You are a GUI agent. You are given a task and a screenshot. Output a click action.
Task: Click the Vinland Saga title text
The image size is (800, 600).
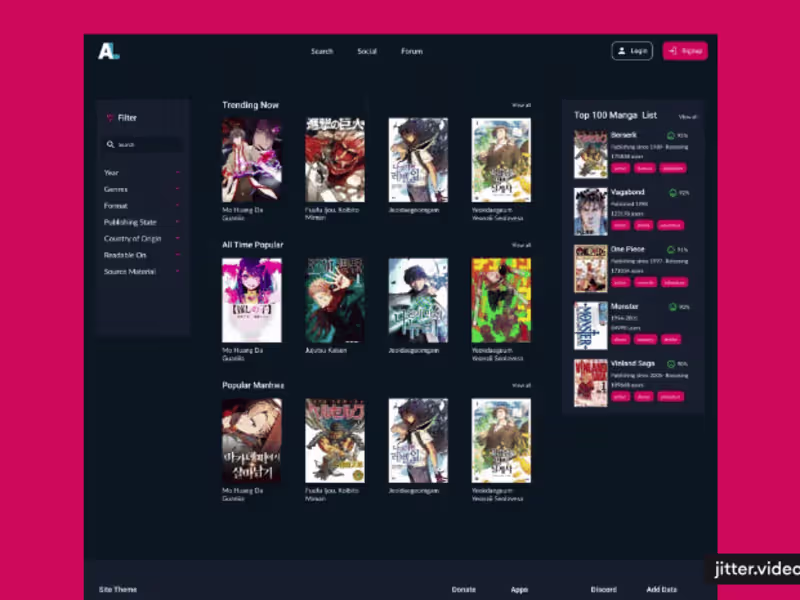click(x=633, y=364)
